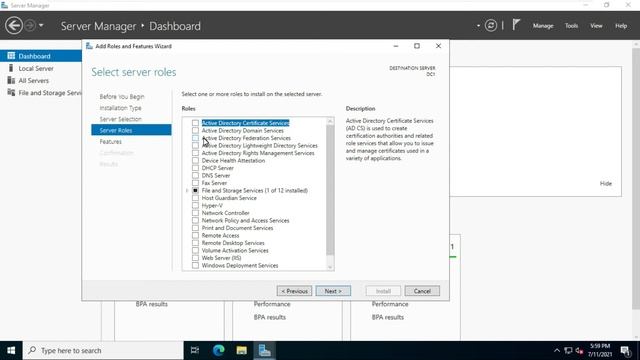Select Dashboard in the left sidebar
This screenshot has height=360, width=640.
41,56
